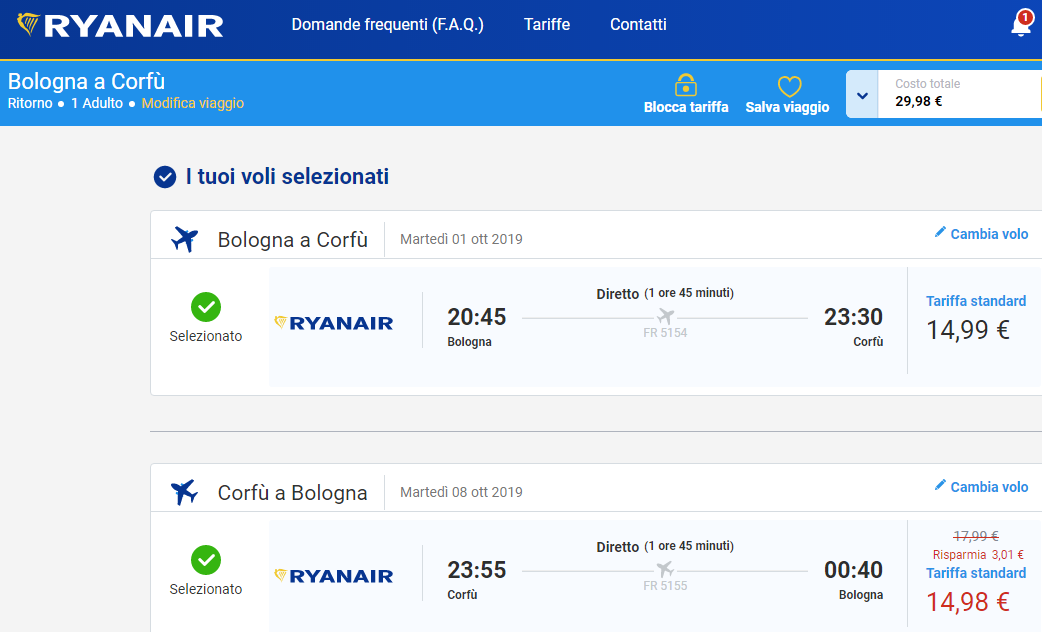This screenshot has width=1042, height=632.
Task: Toggle the Selezionato checkmark for flight FR 5154
Action: (x=206, y=306)
